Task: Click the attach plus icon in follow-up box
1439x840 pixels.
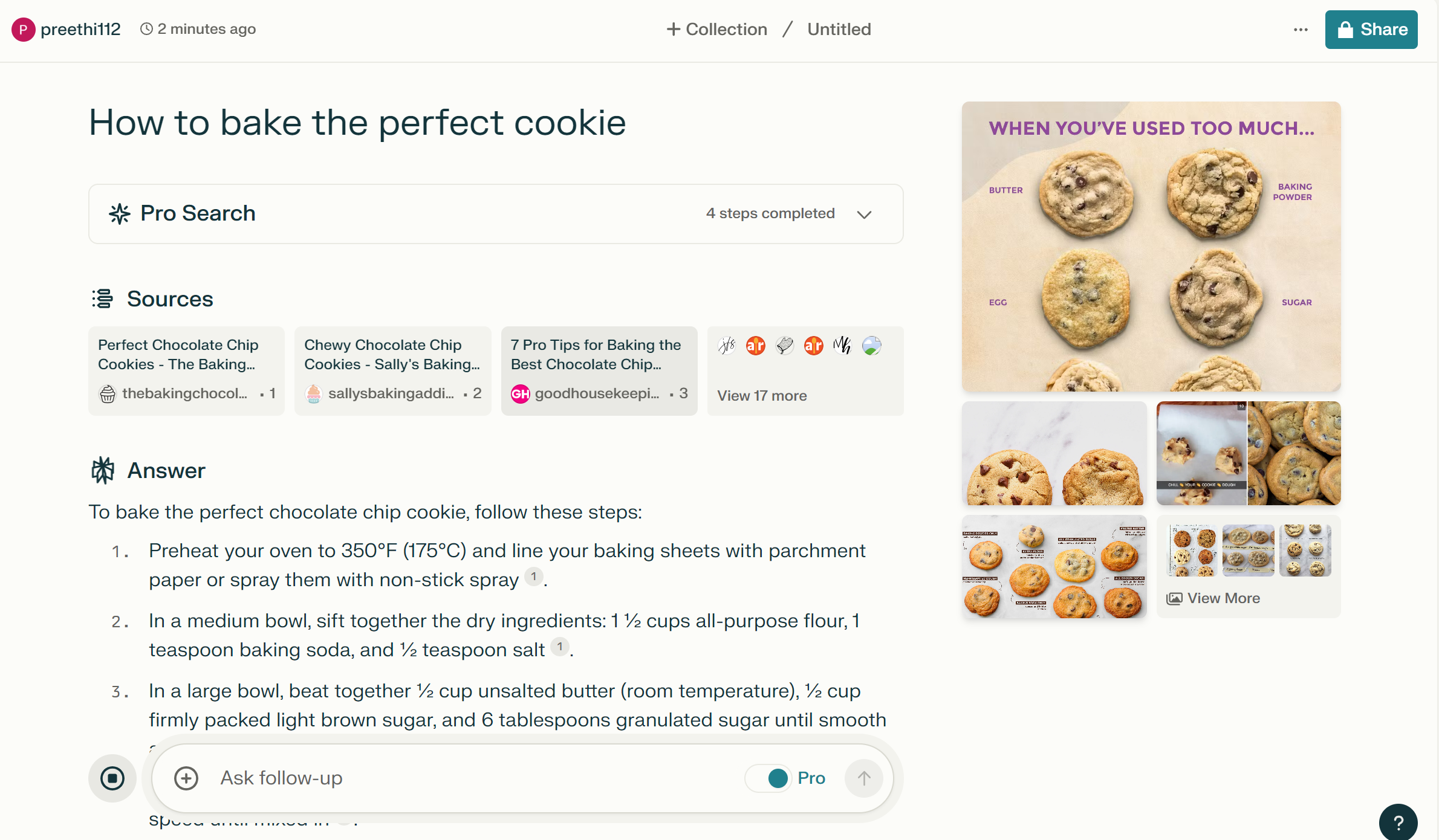Action: [x=186, y=778]
